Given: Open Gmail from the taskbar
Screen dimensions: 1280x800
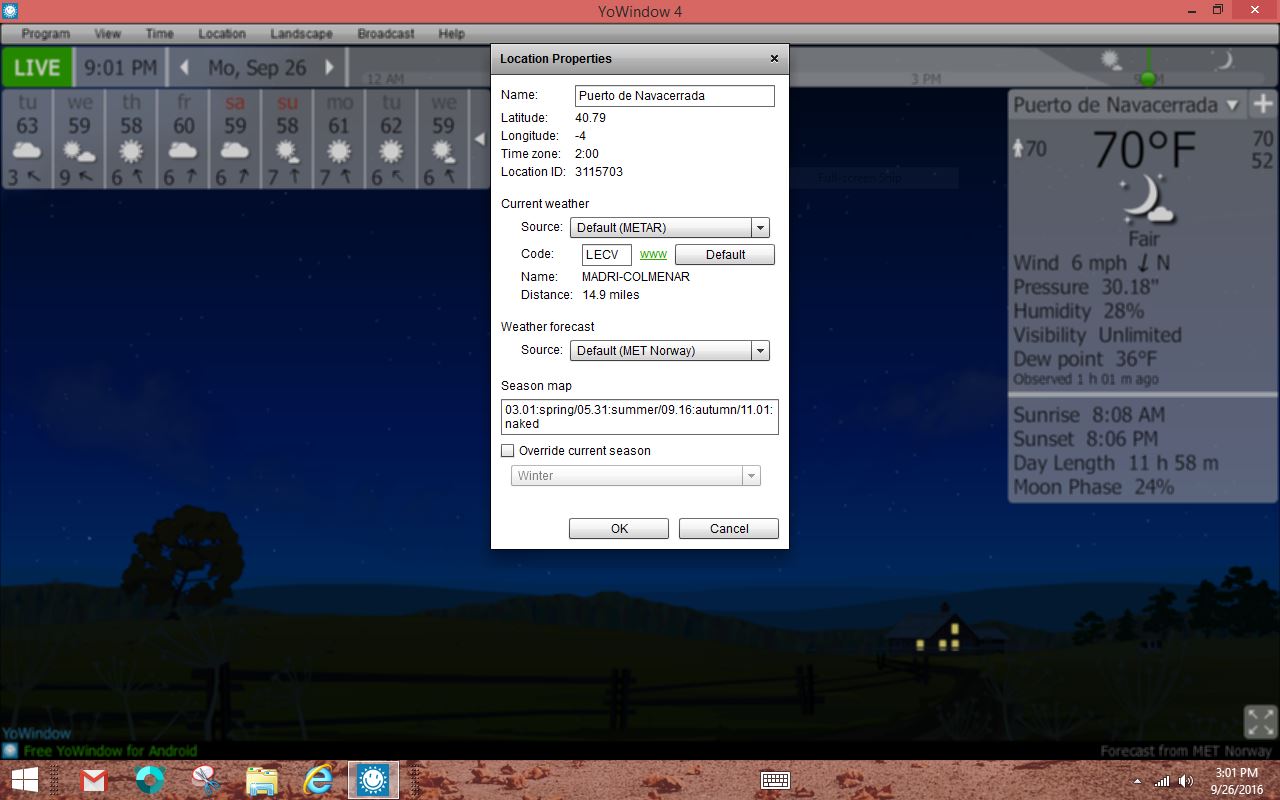Looking at the screenshot, I should click(94, 780).
